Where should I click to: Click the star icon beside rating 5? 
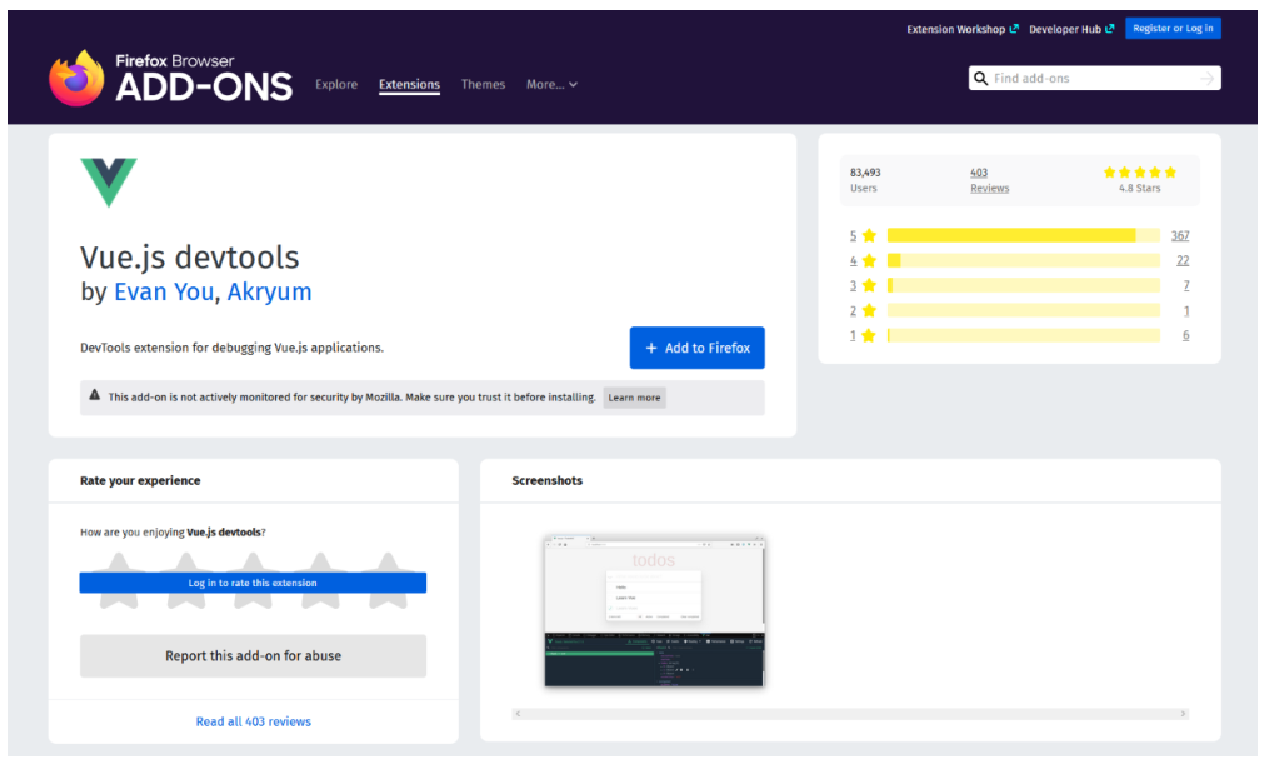click(869, 236)
